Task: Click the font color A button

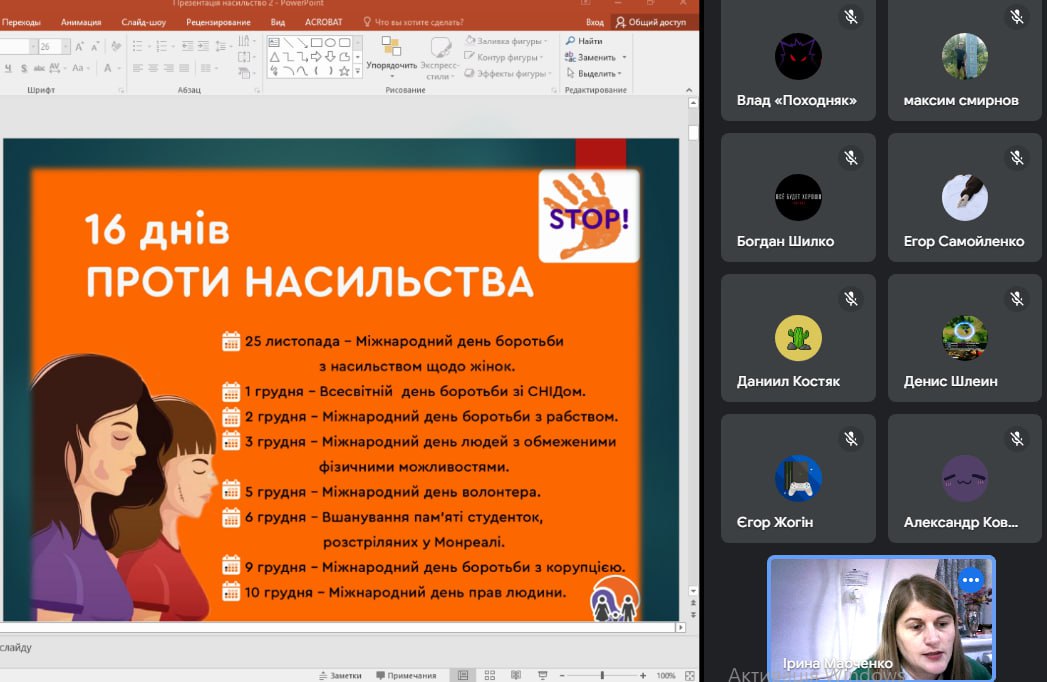Action: (108, 68)
